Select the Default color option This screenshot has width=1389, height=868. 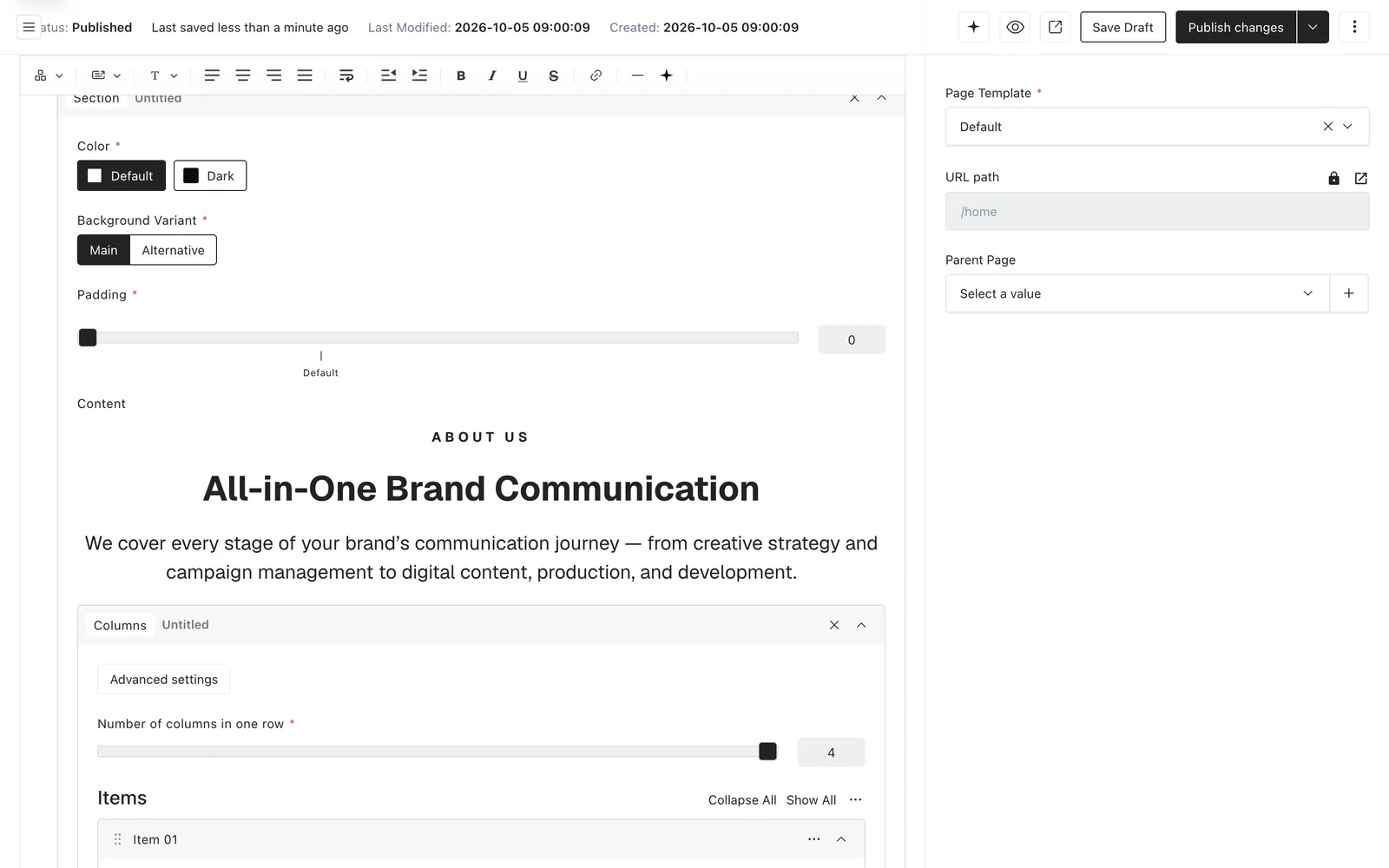coord(122,175)
